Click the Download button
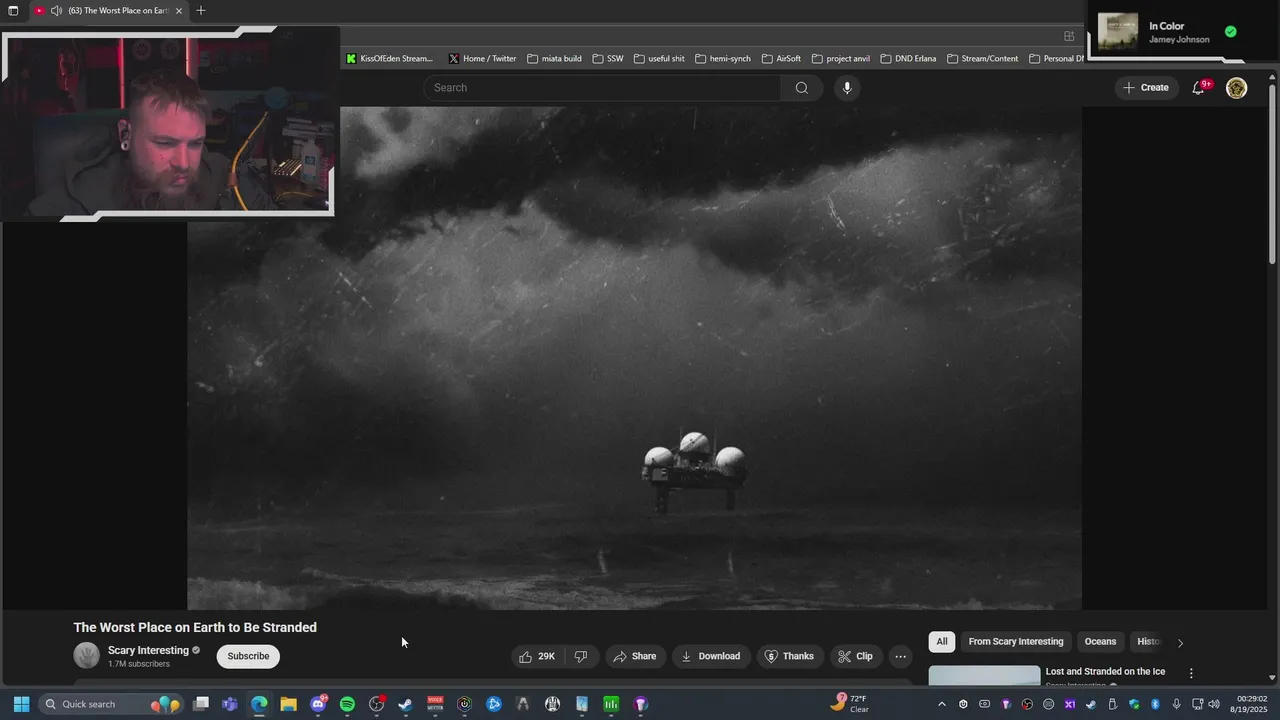The image size is (1280, 720). 710,656
